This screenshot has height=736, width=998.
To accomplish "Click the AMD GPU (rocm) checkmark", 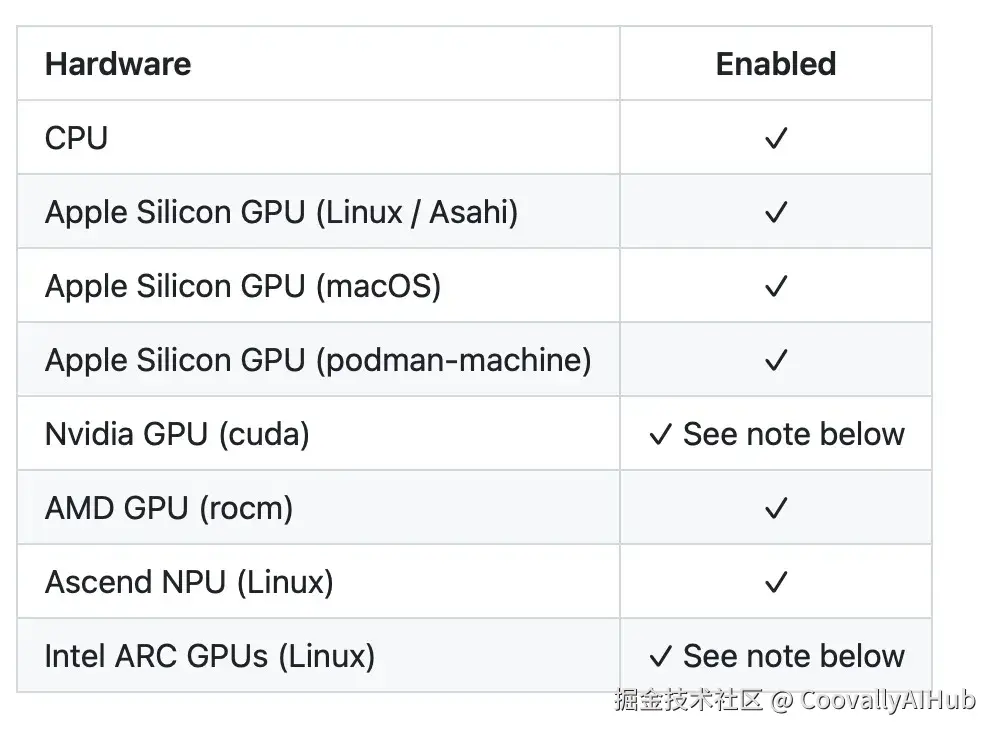I will [775, 508].
